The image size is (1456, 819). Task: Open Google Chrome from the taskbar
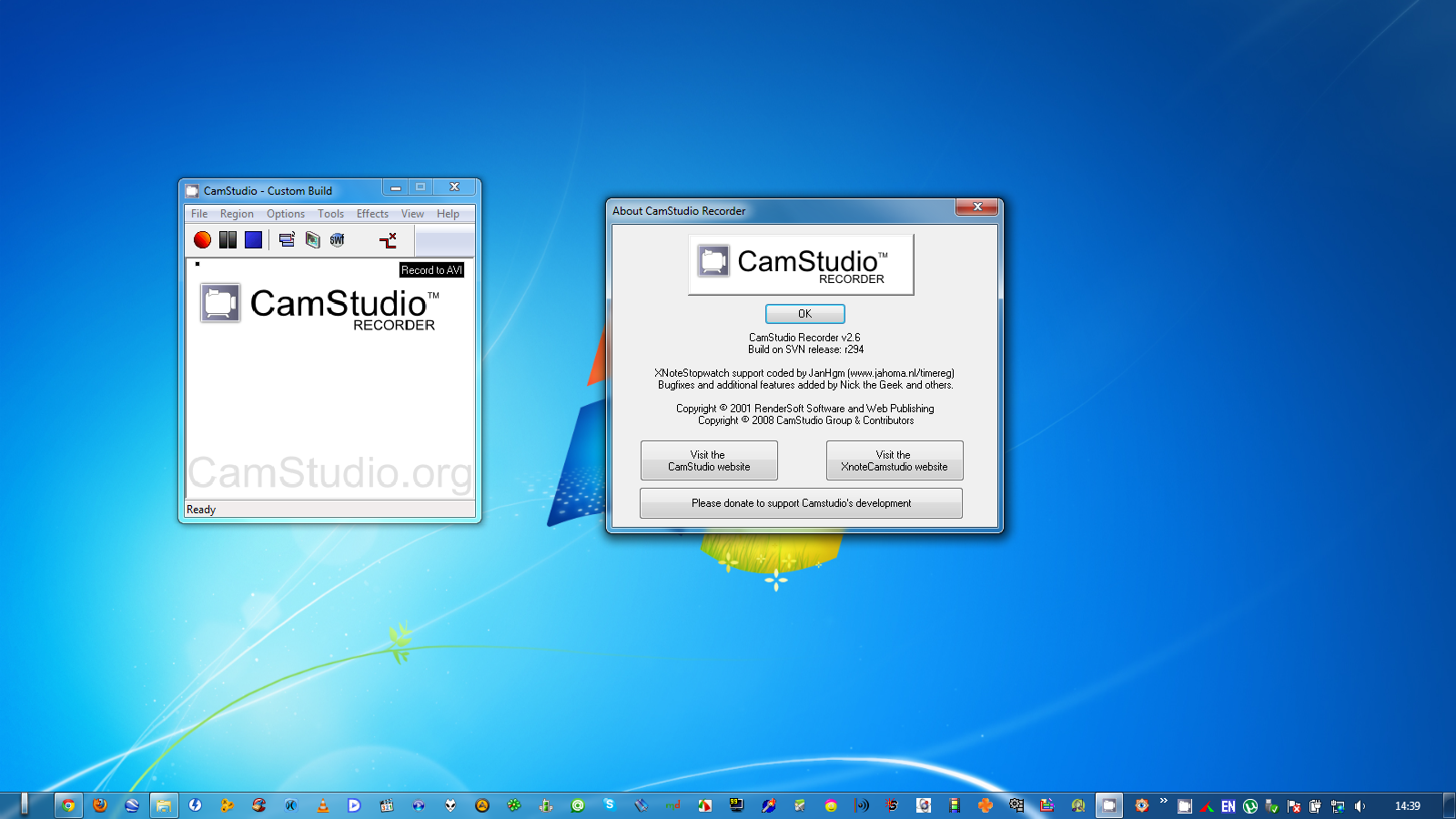[68, 805]
